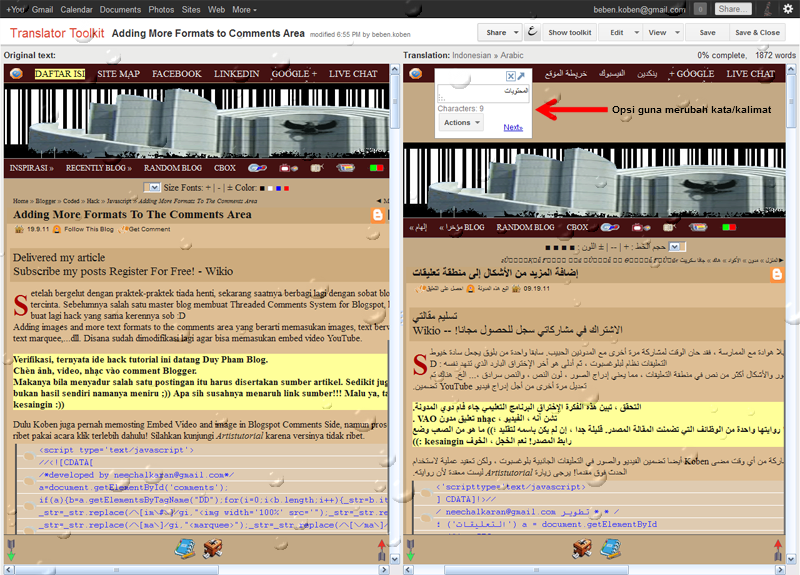Open the Edit dropdown menu
This screenshot has height=575, width=800.
(x=622, y=32)
